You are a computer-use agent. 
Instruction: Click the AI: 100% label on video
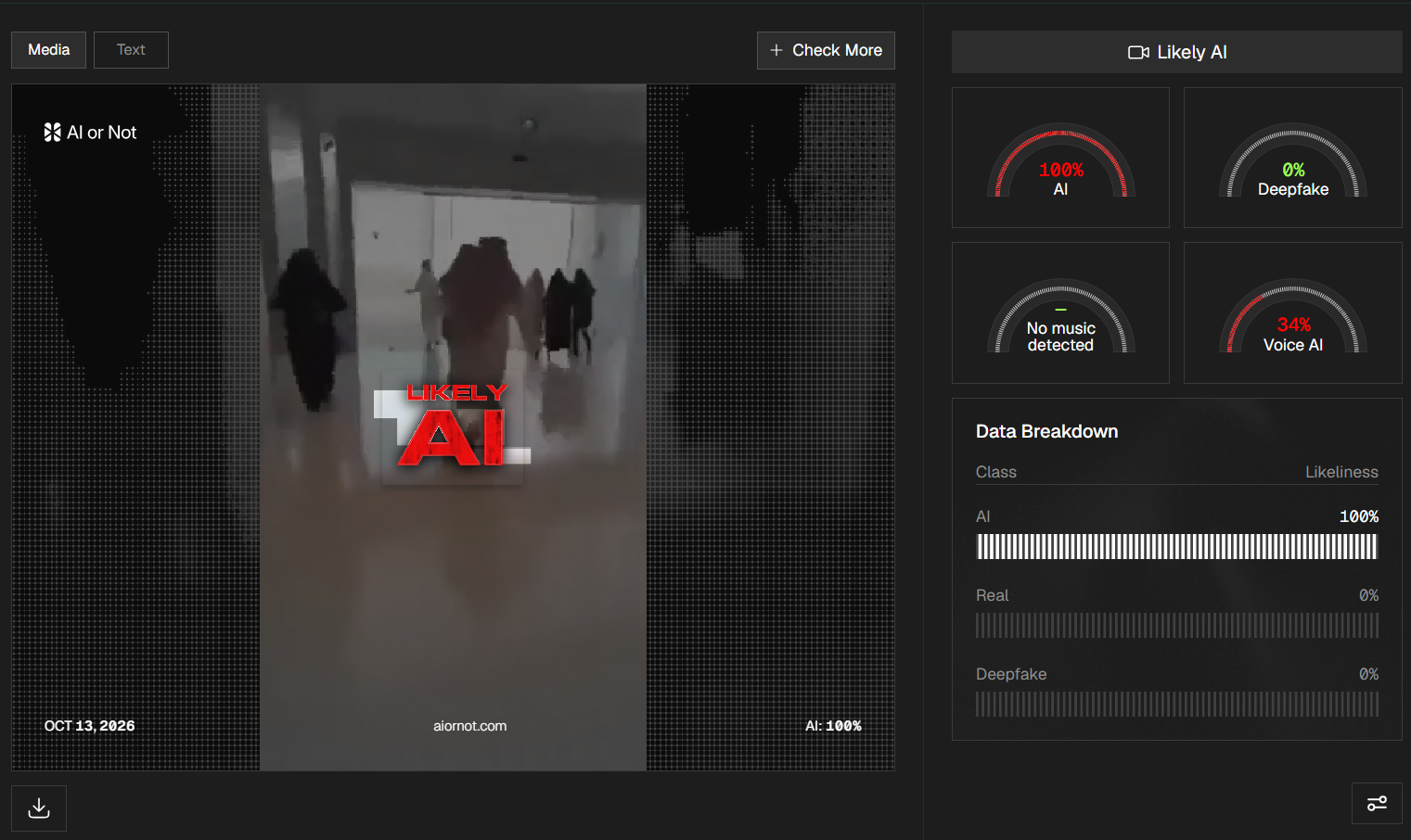pyautogui.click(x=833, y=726)
